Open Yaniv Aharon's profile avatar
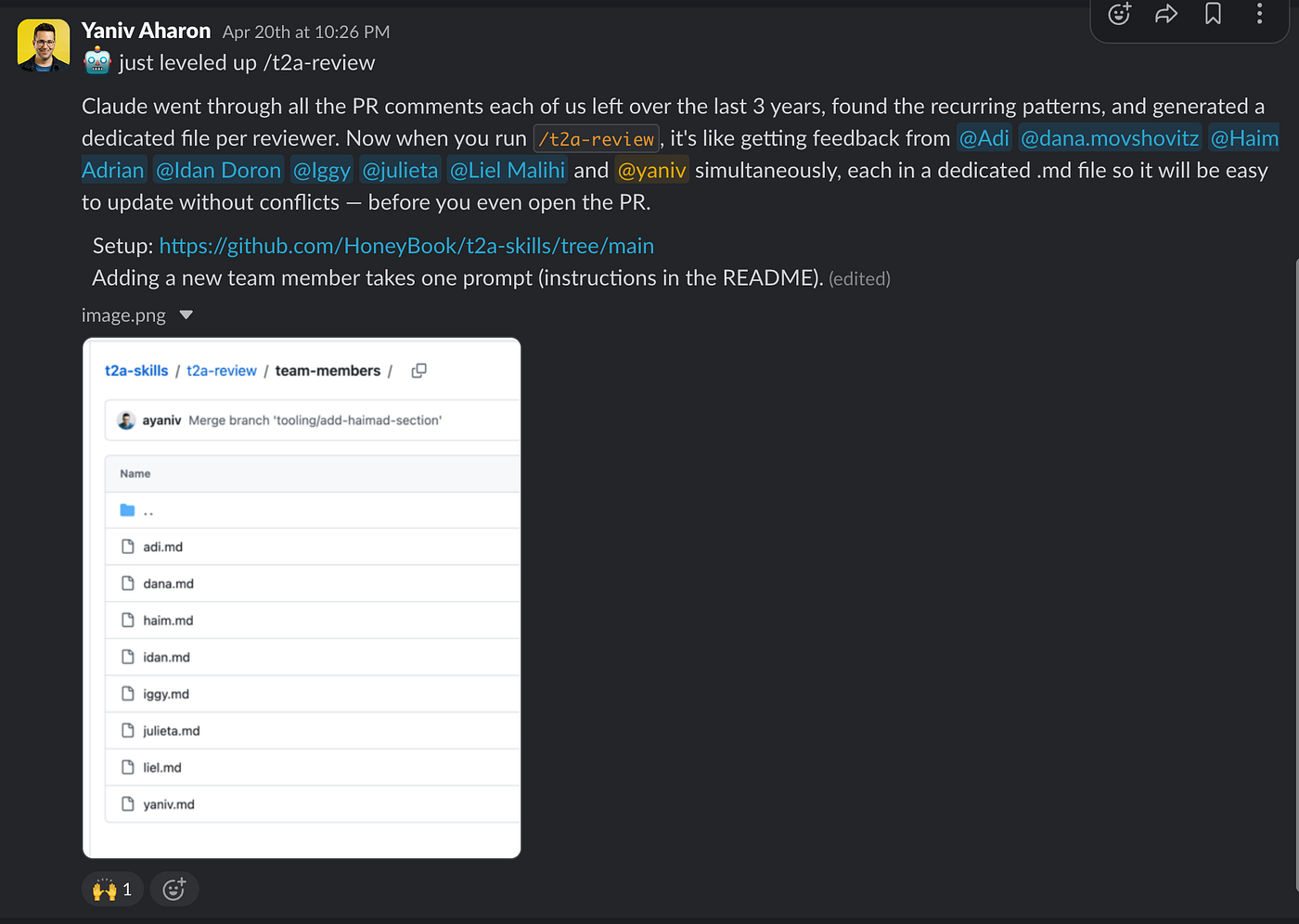1299x924 pixels. (44, 45)
